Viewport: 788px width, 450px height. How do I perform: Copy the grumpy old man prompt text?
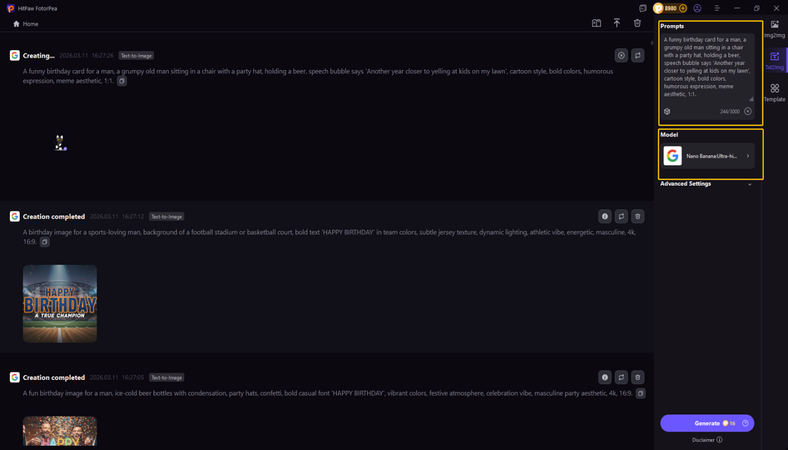[122, 81]
